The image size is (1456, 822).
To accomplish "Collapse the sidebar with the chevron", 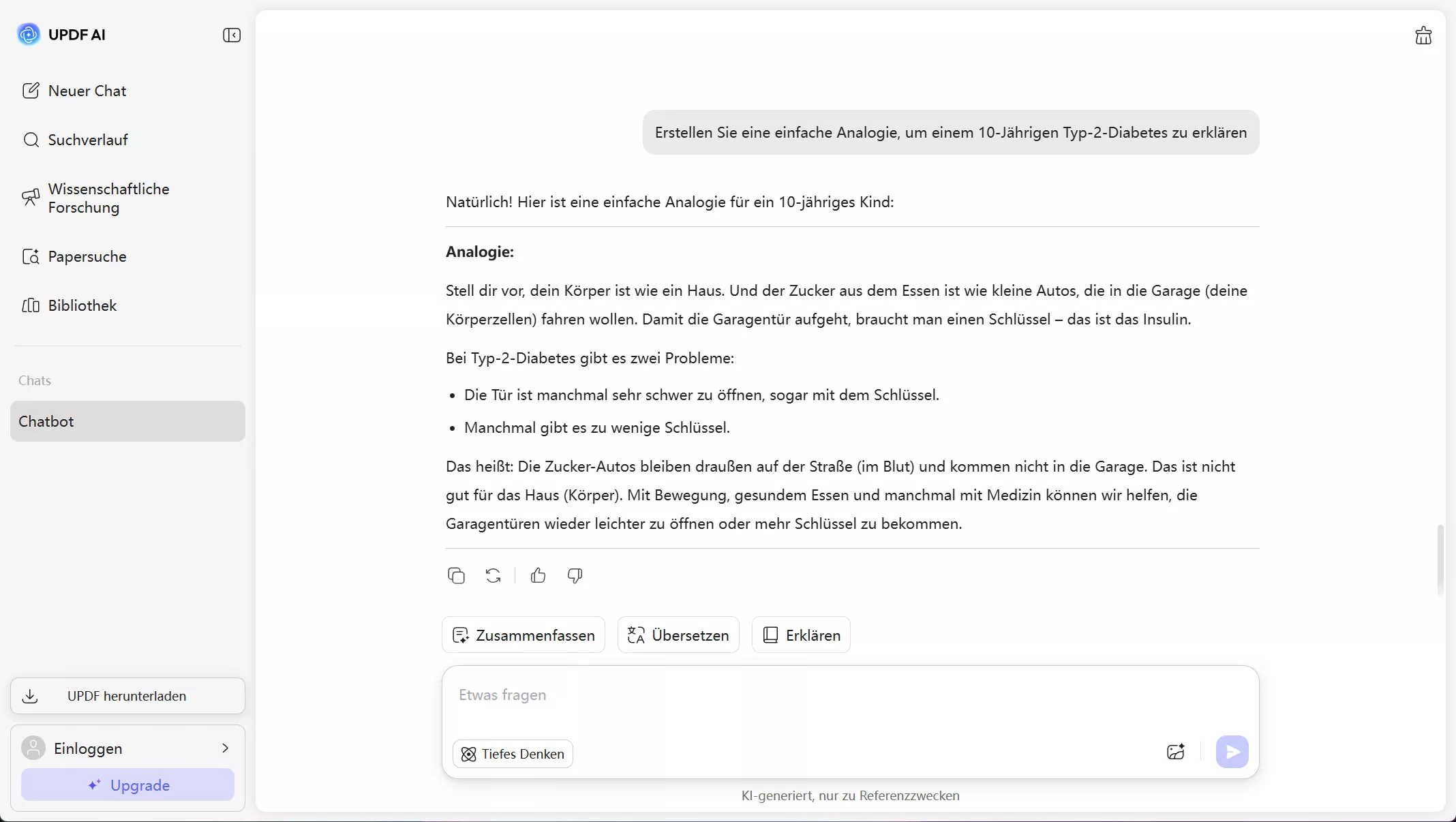I will [231, 35].
